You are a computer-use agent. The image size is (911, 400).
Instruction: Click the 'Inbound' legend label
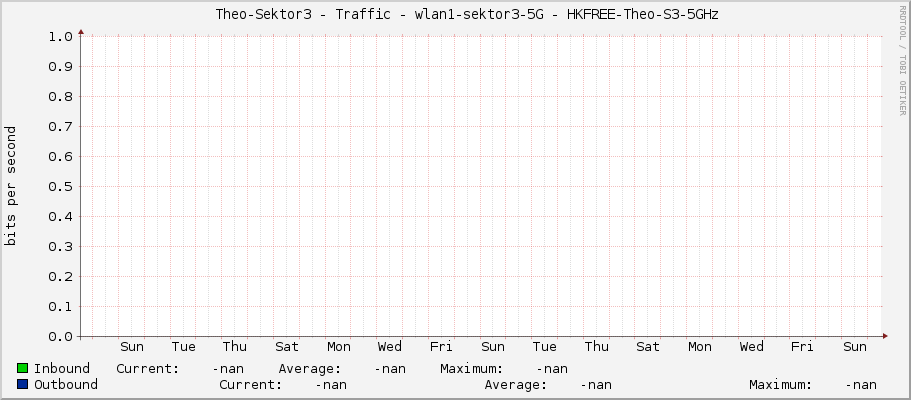click(x=62, y=369)
